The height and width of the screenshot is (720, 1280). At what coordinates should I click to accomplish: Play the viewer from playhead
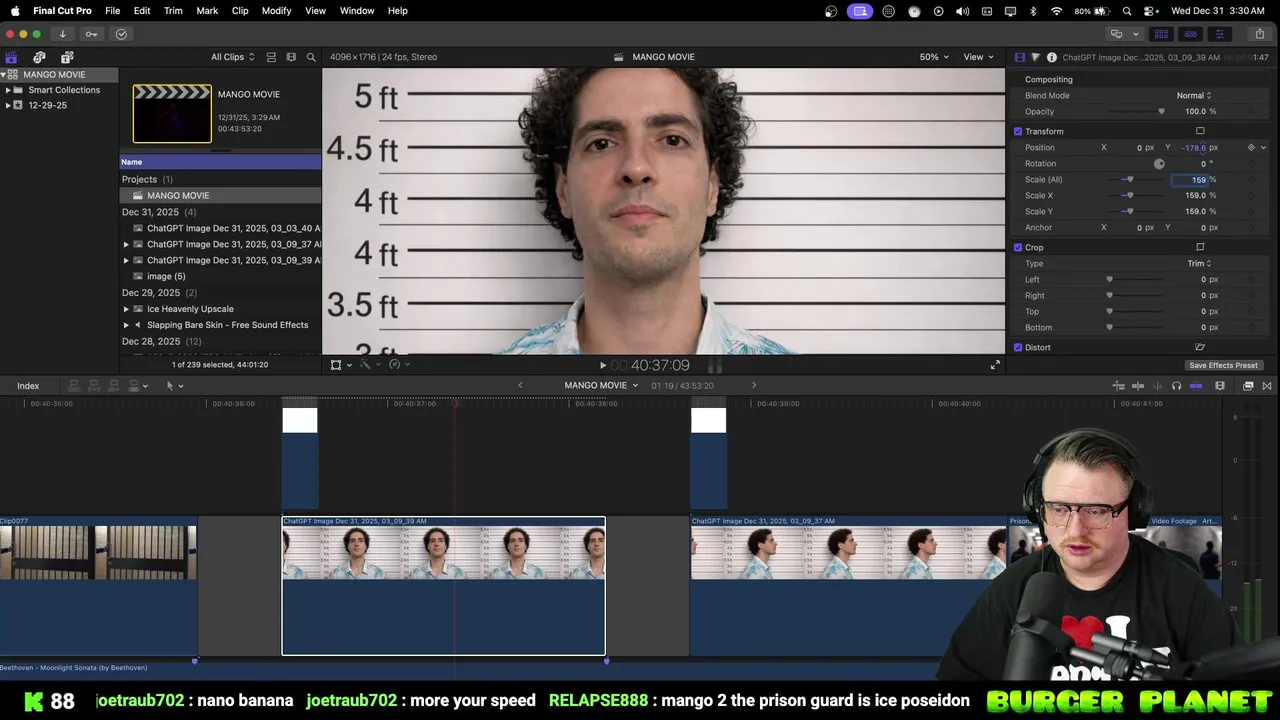pos(602,365)
